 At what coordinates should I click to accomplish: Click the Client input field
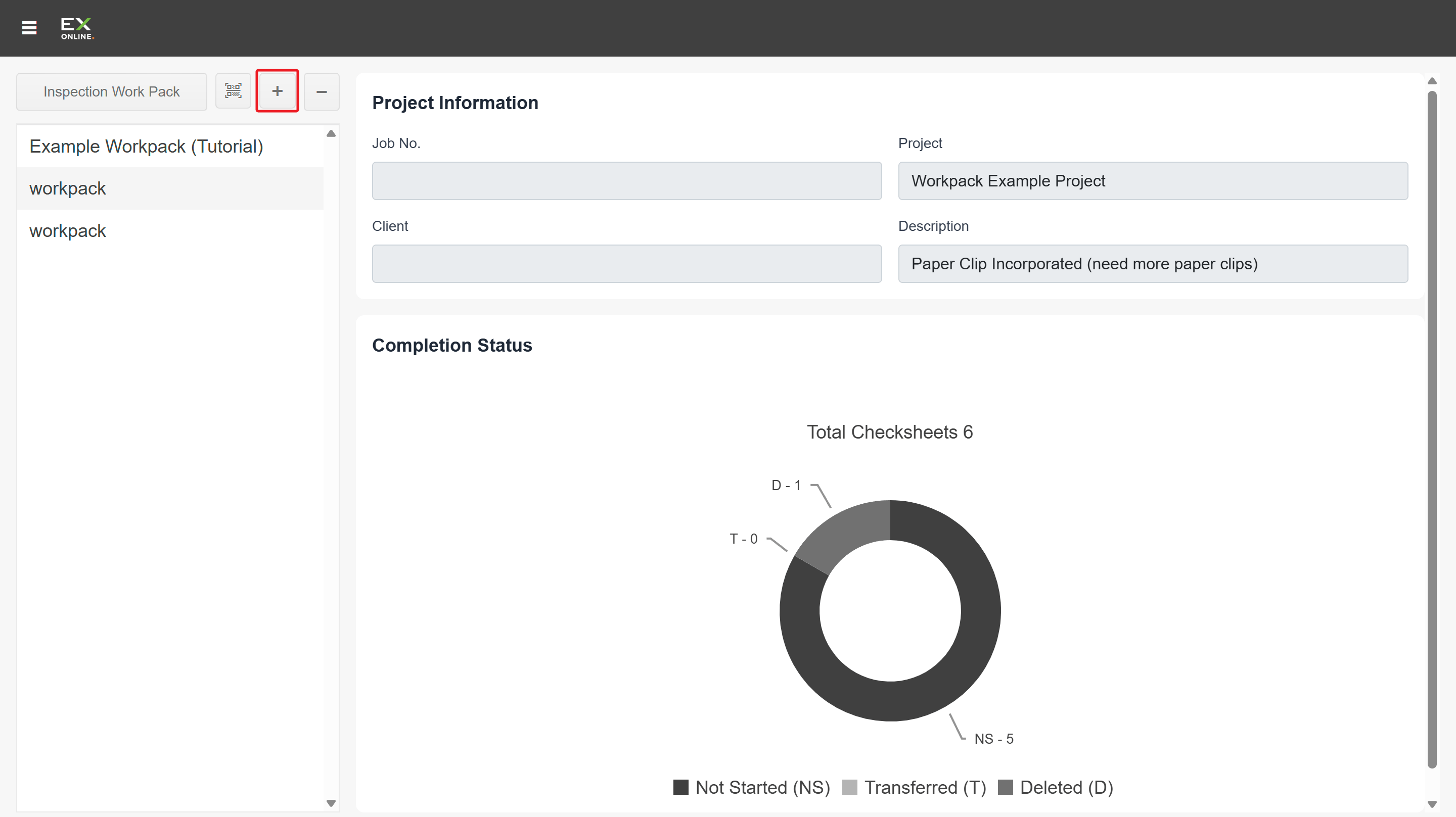[x=626, y=264]
